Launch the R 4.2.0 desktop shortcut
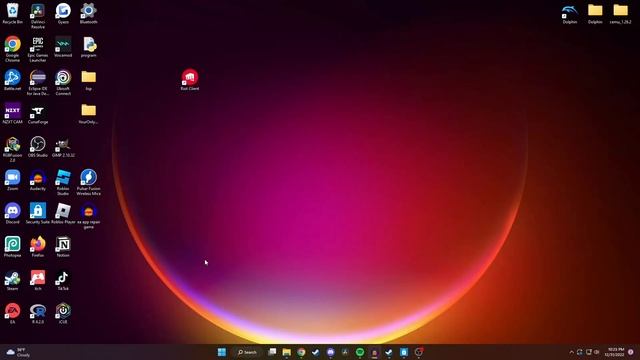This screenshot has width=640, height=360. 38,313
